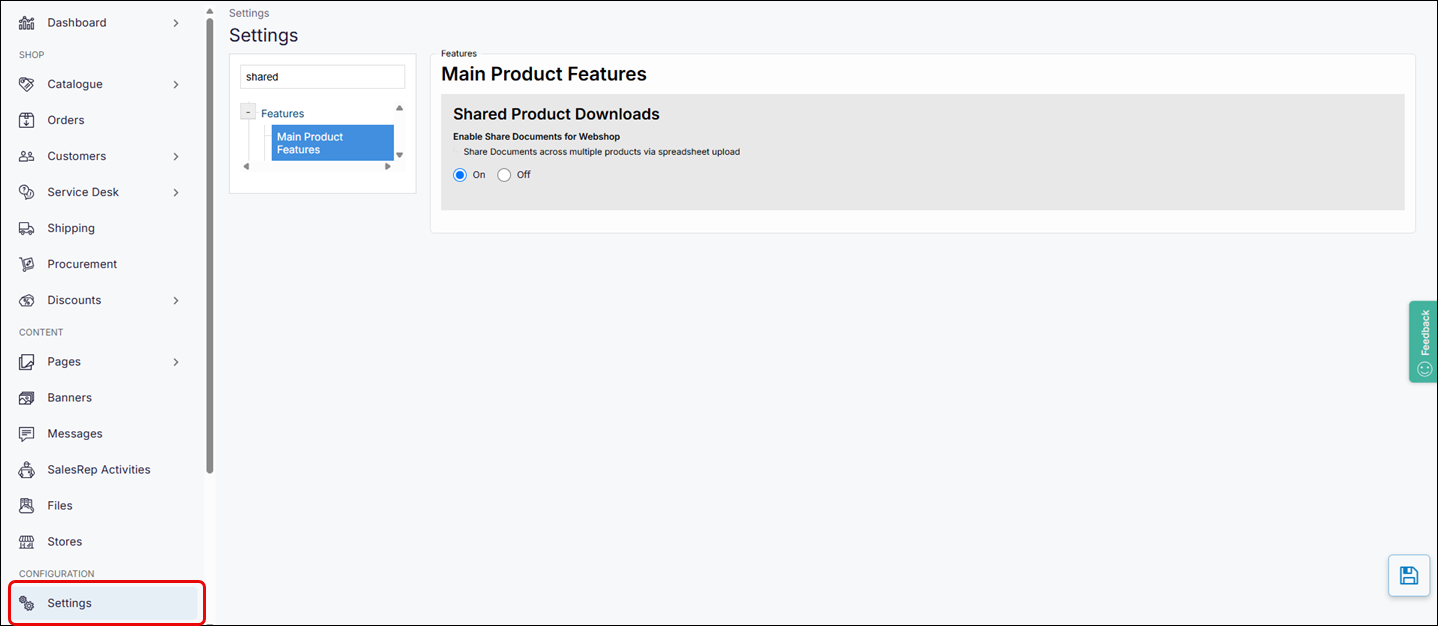Open the Shipping section
The height and width of the screenshot is (626, 1438).
(x=71, y=228)
